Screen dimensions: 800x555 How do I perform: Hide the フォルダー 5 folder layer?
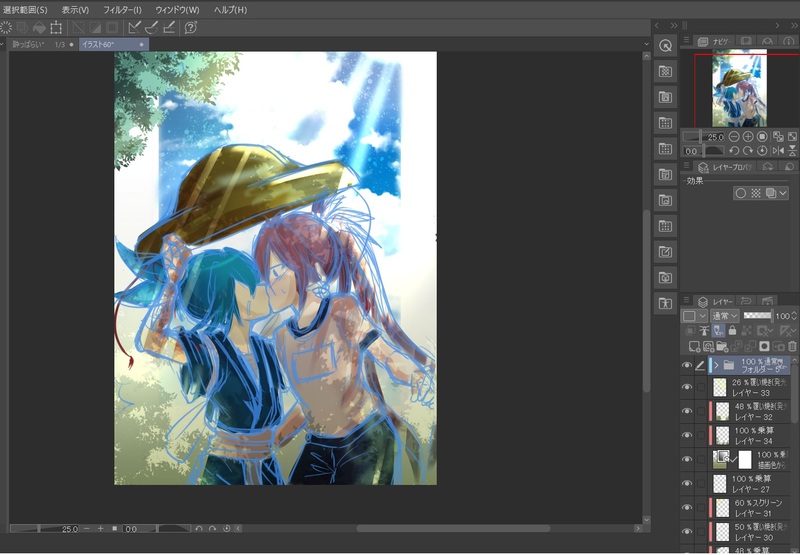[x=687, y=365]
